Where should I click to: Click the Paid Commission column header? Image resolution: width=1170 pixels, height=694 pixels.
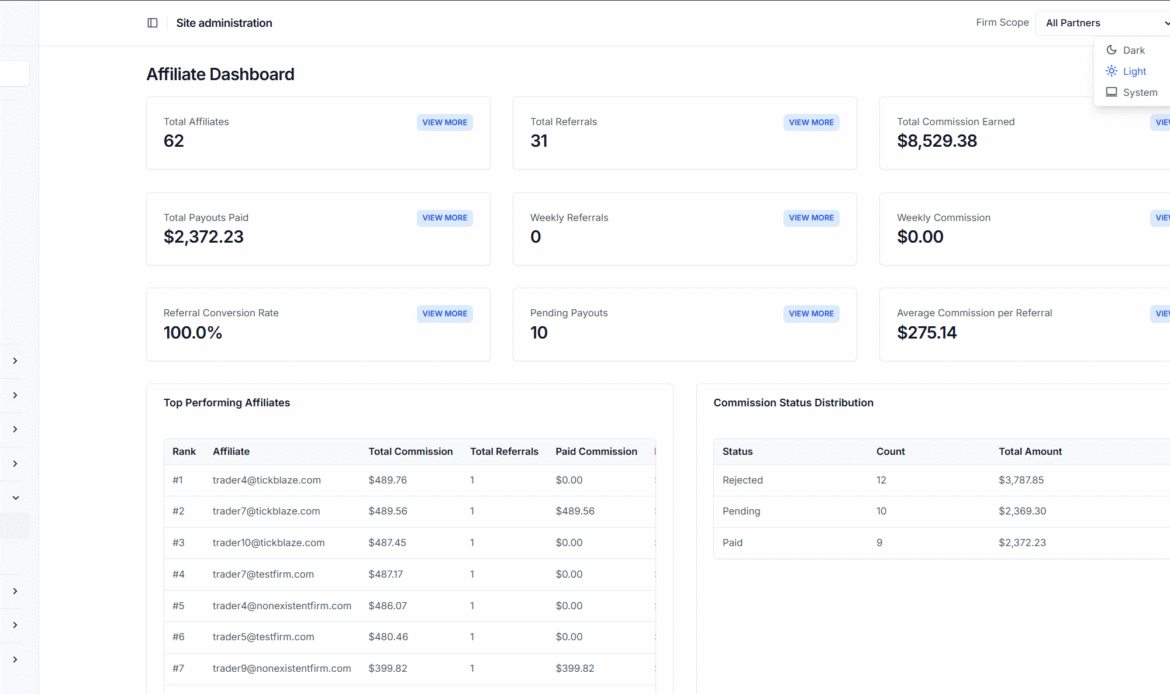coord(596,451)
